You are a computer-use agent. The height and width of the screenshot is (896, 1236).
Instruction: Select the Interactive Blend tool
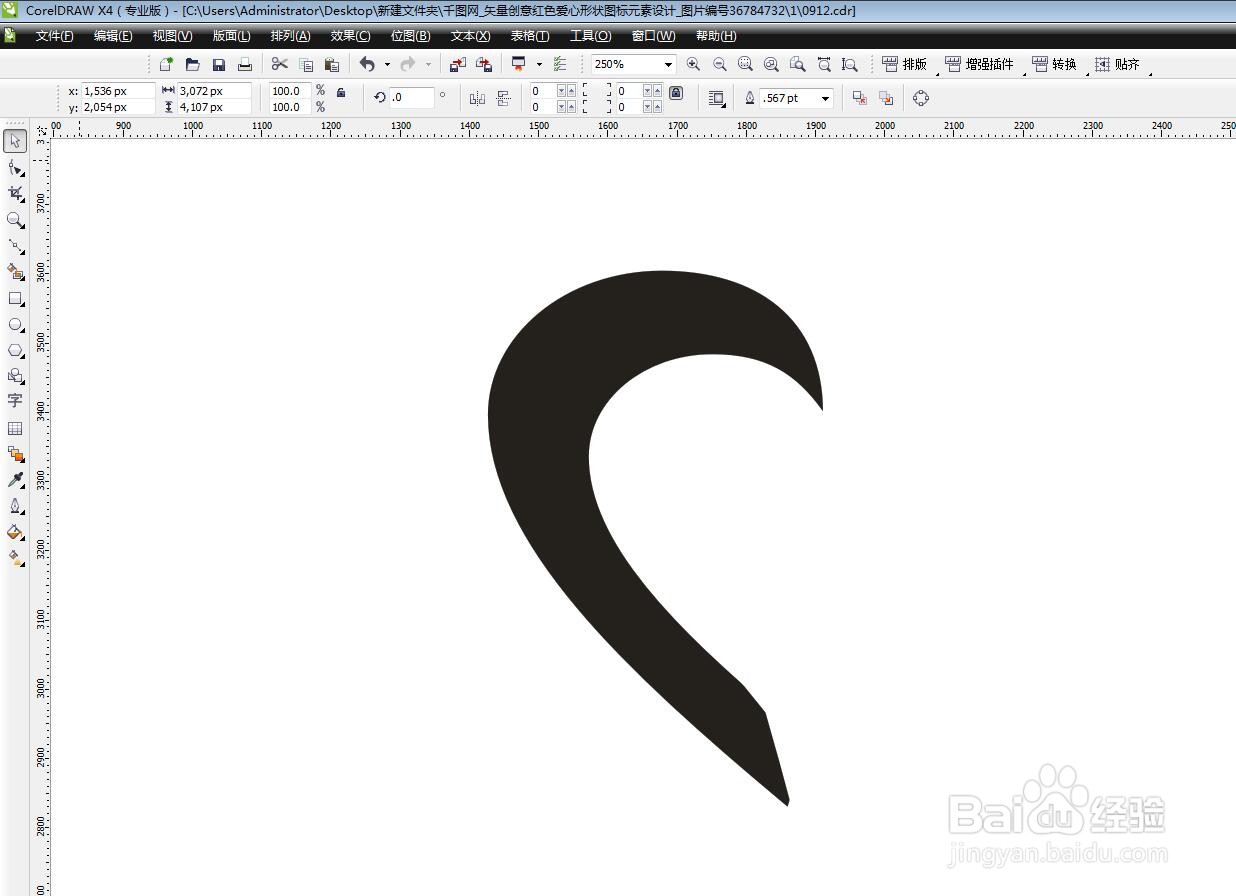coord(15,454)
